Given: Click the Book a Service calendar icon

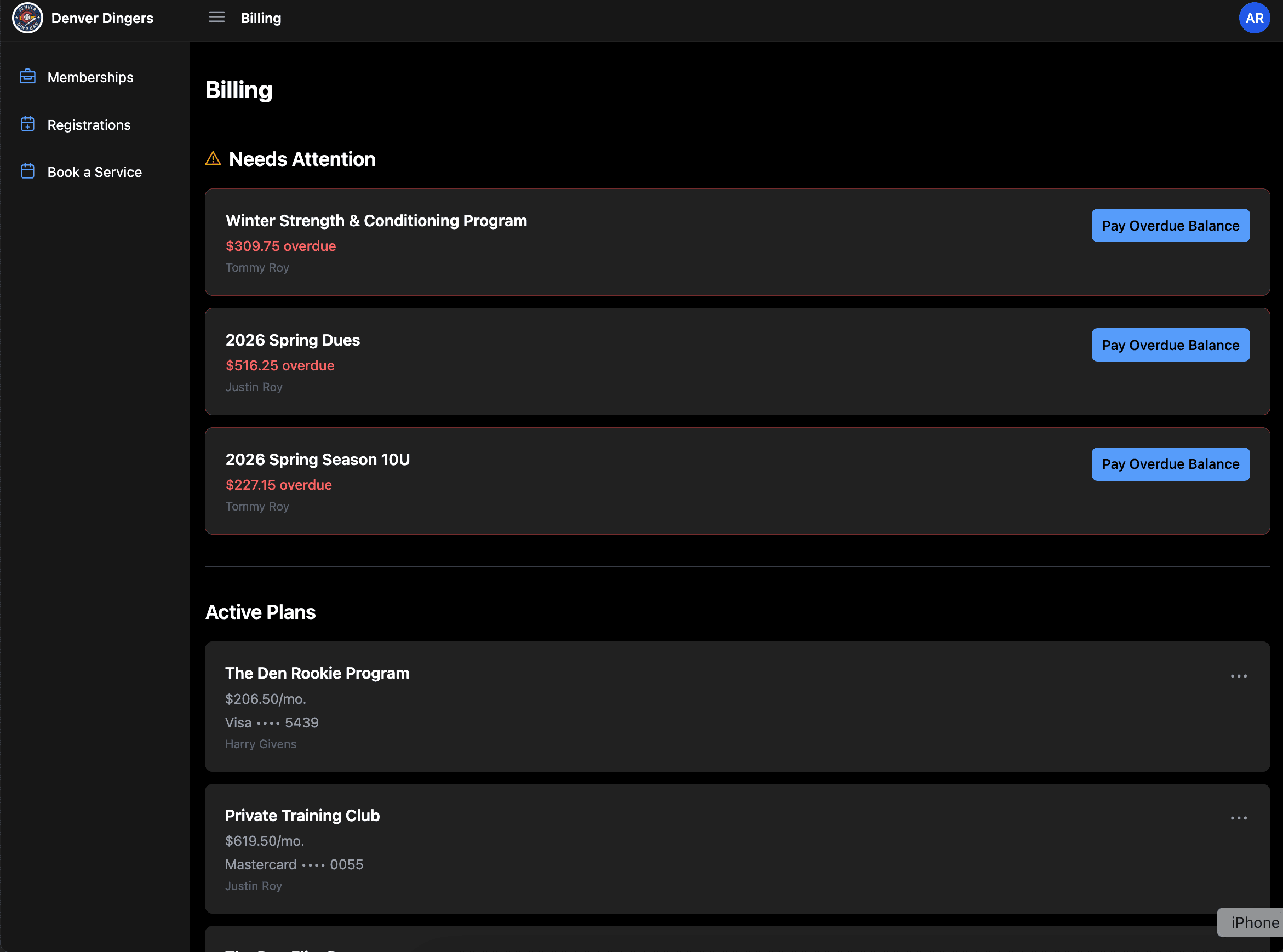Looking at the screenshot, I should click(x=28, y=172).
